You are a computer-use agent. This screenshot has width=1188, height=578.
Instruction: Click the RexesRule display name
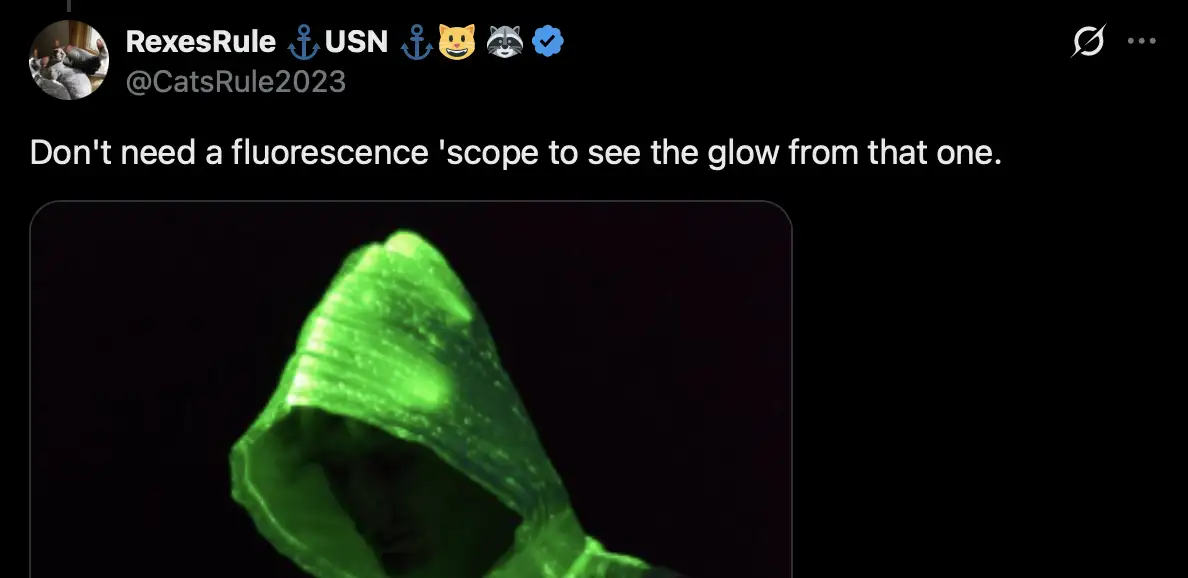pyautogui.click(x=201, y=42)
